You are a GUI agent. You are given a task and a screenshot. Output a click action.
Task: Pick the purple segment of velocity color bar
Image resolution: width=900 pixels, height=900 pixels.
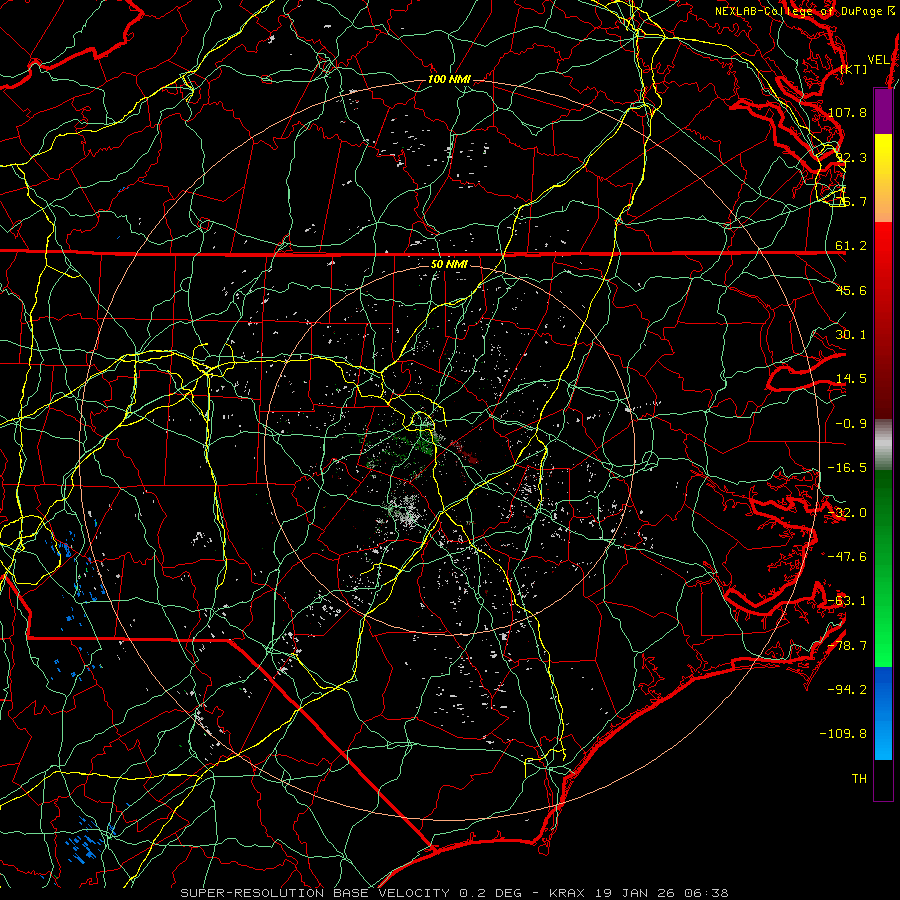click(883, 111)
